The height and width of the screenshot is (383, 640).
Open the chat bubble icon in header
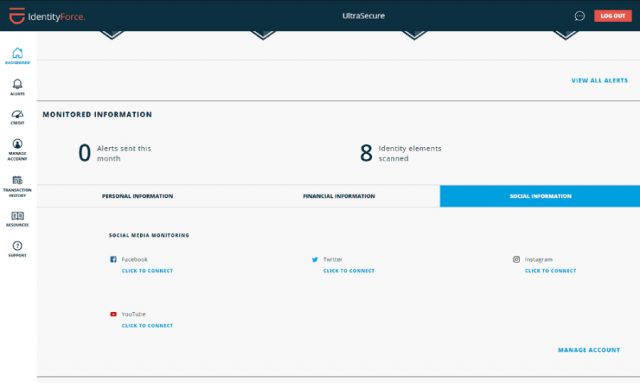coord(580,16)
